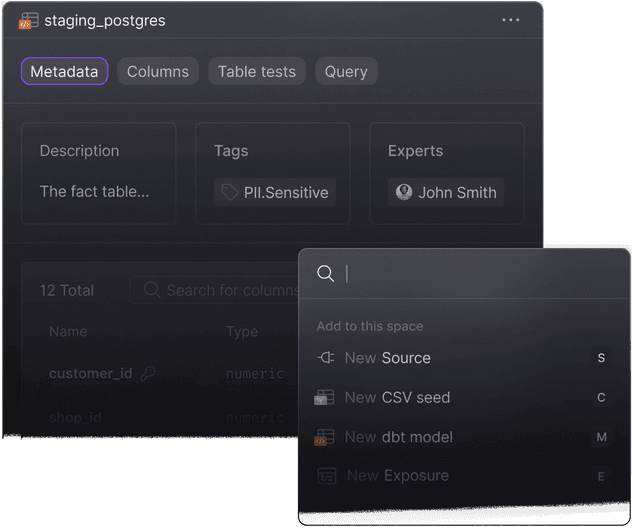Switch to the Metadata tab
The height and width of the screenshot is (529, 640).
tap(64, 71)
